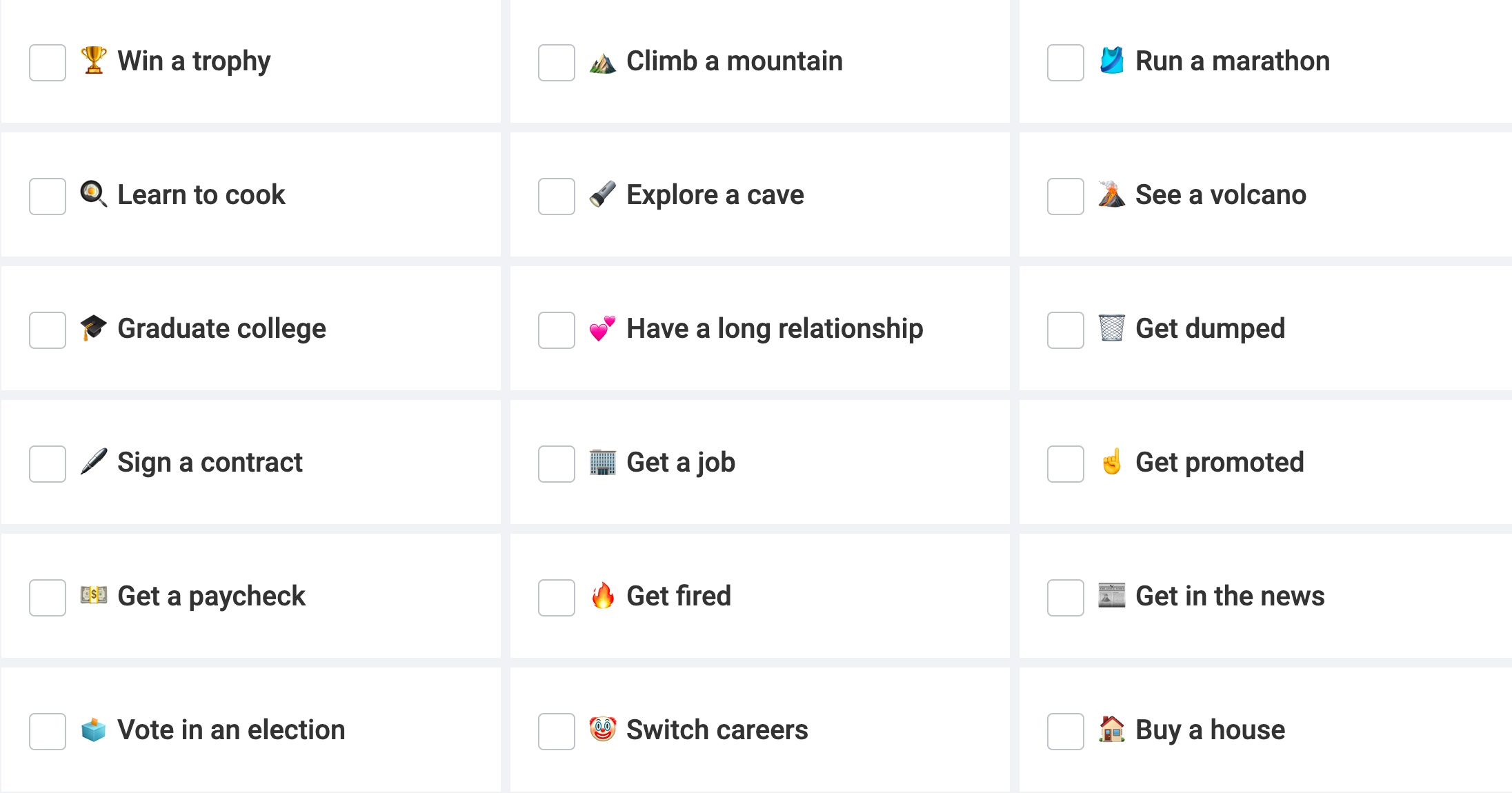1512x793 pixels.
Task: Click the graduation cap icon
Action: pyautogui.click(x=93, y=328)
